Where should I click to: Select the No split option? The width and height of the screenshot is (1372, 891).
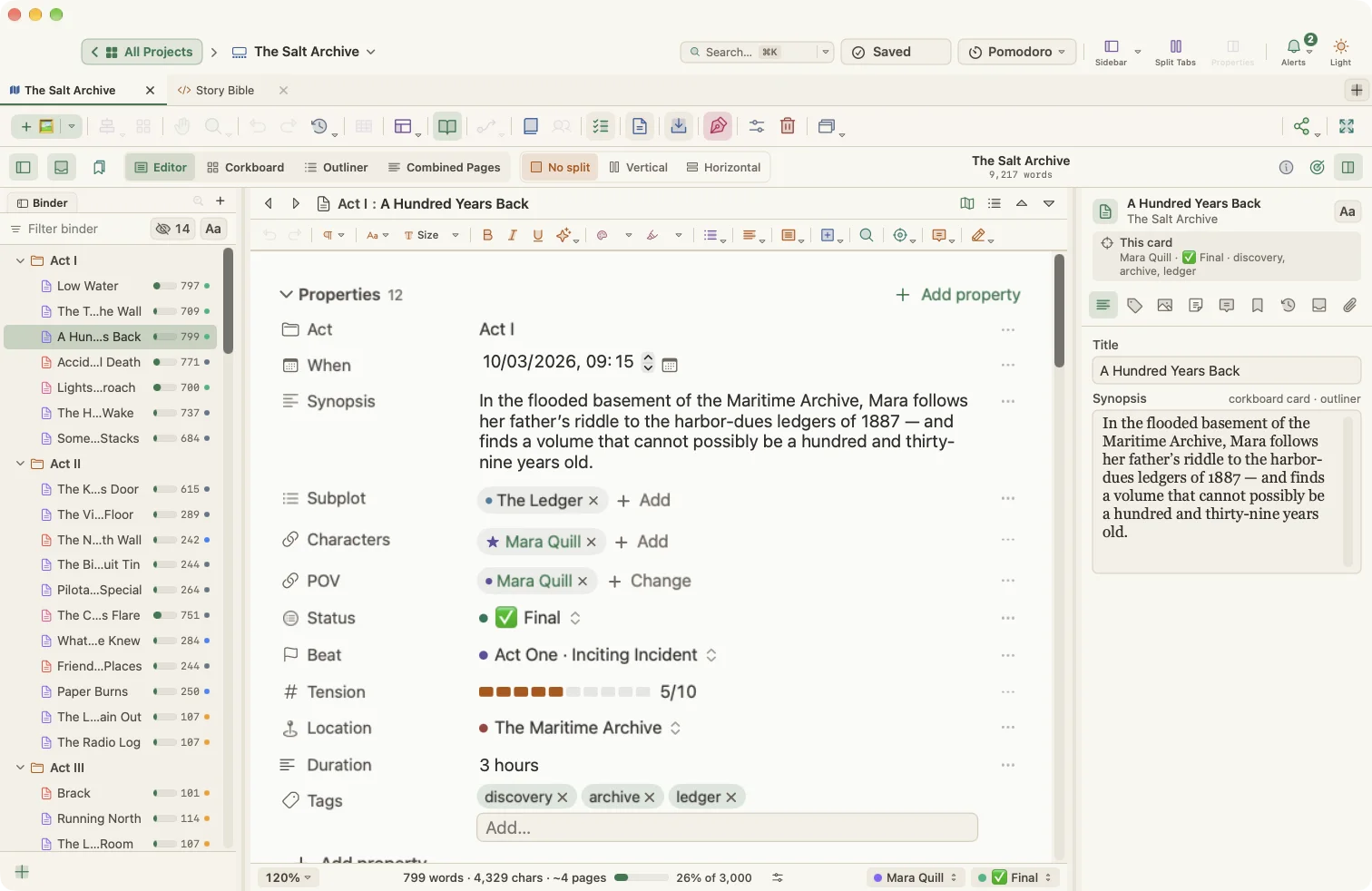pos(560,167)
